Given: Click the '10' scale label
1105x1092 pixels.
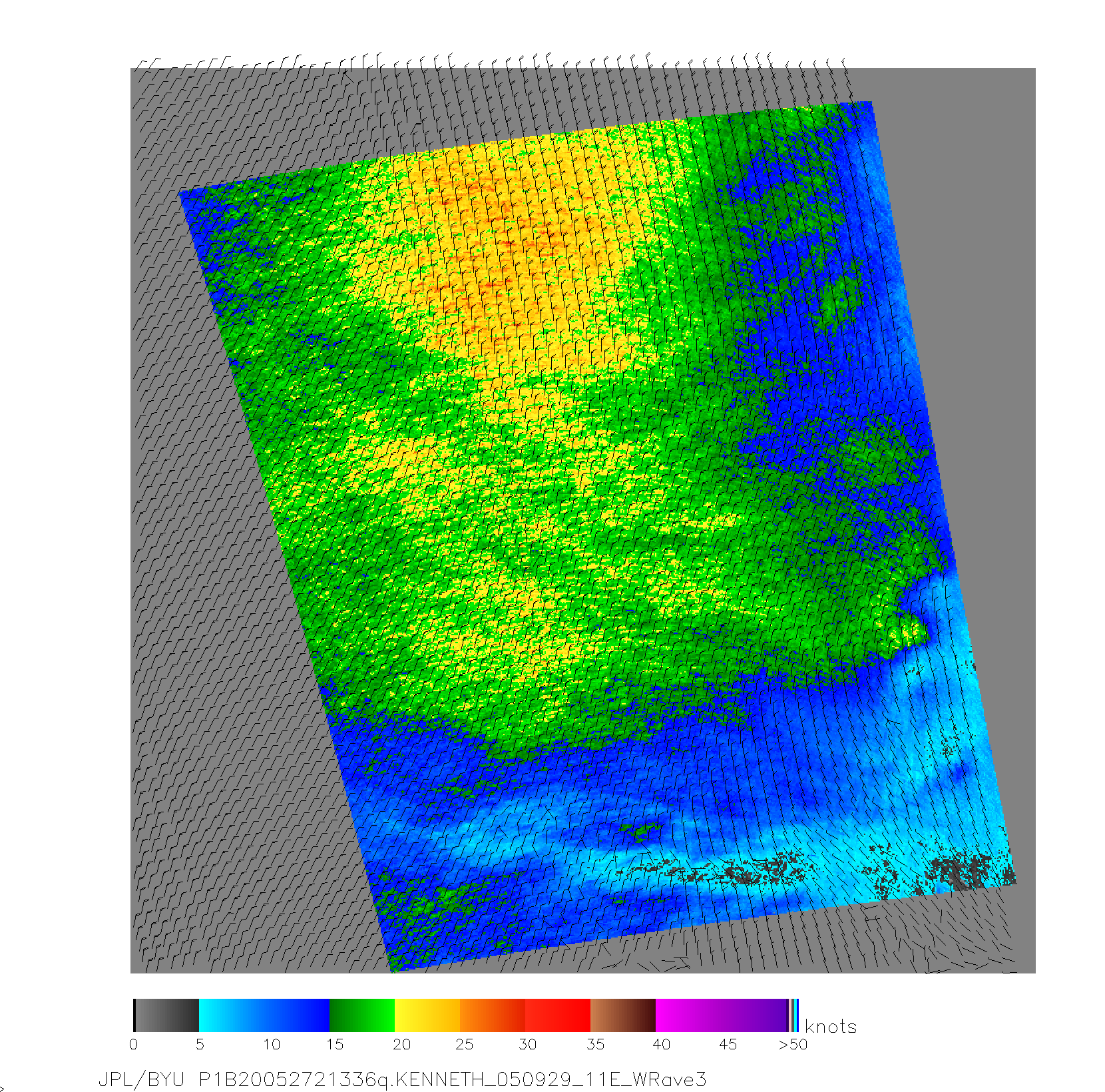Looking at the screenshot, I should 272,1044.
